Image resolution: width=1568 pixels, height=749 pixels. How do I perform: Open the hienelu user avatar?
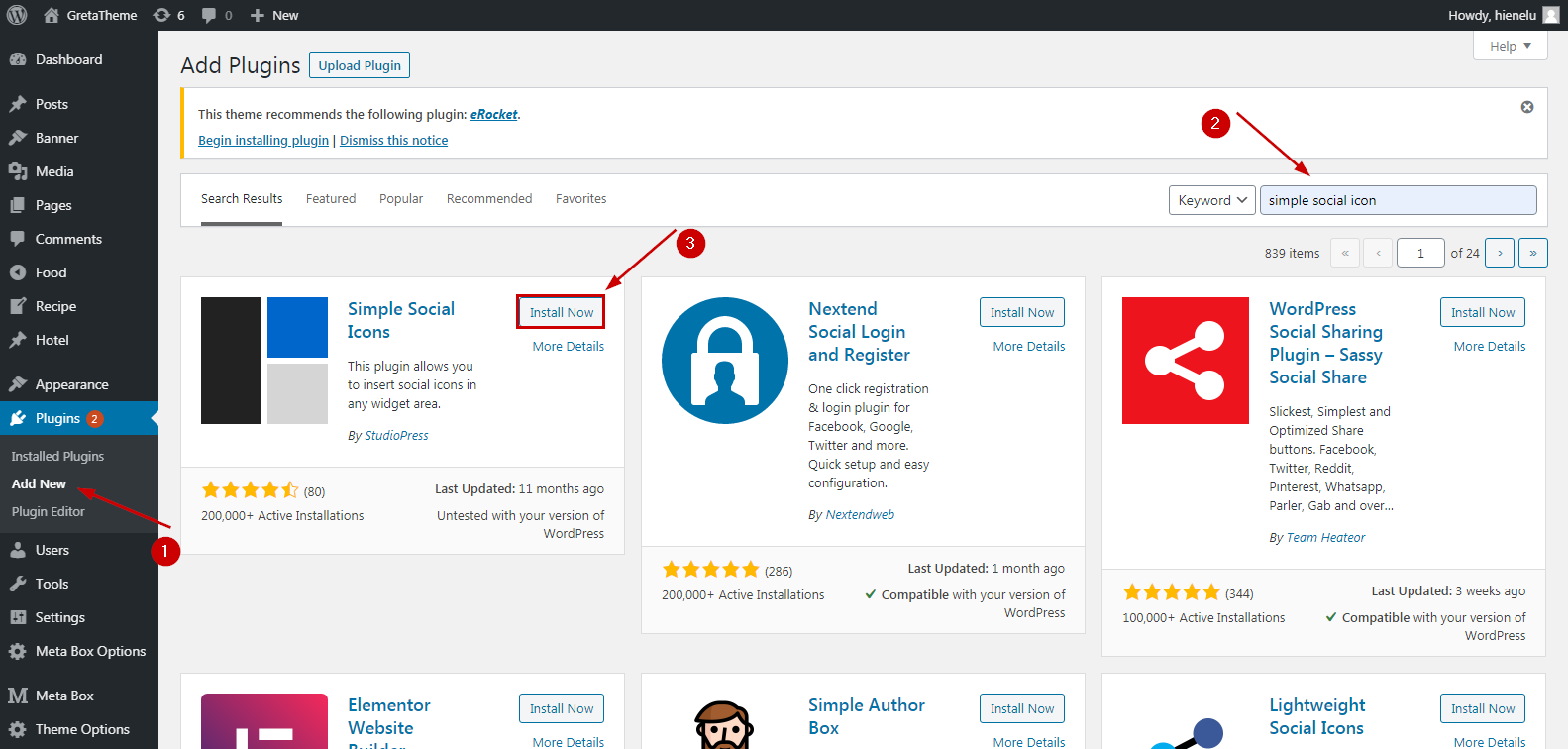point(1551,15)
